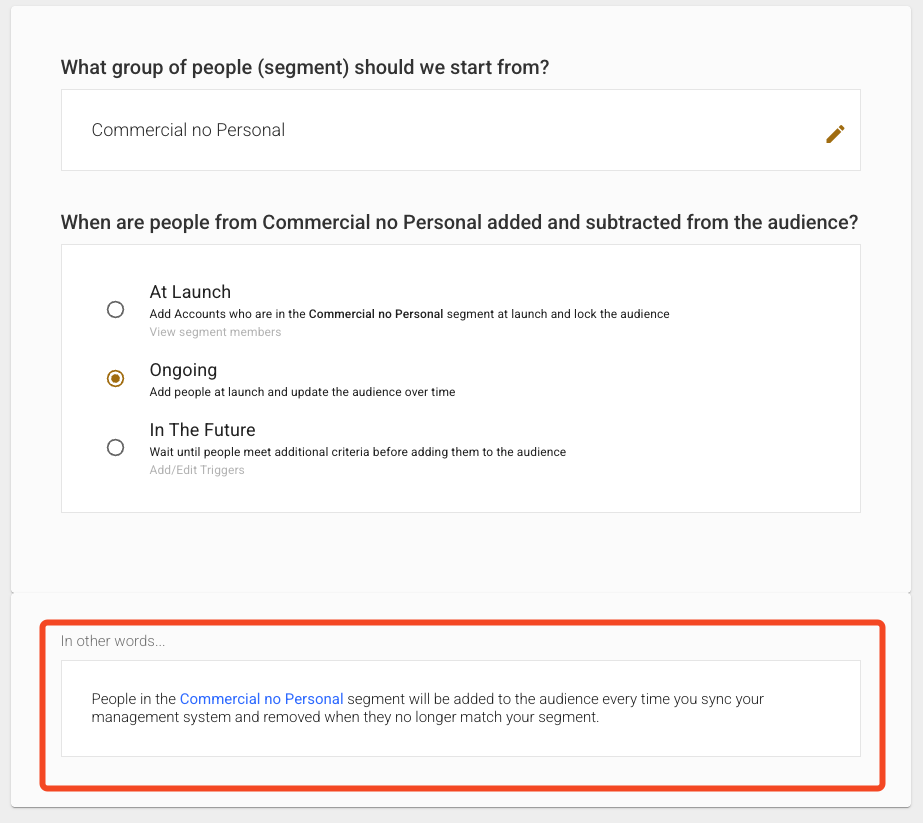Open the Add/Edit Triggers link
Viewport: 923px width, 823px height.
(x=197, y=470)
